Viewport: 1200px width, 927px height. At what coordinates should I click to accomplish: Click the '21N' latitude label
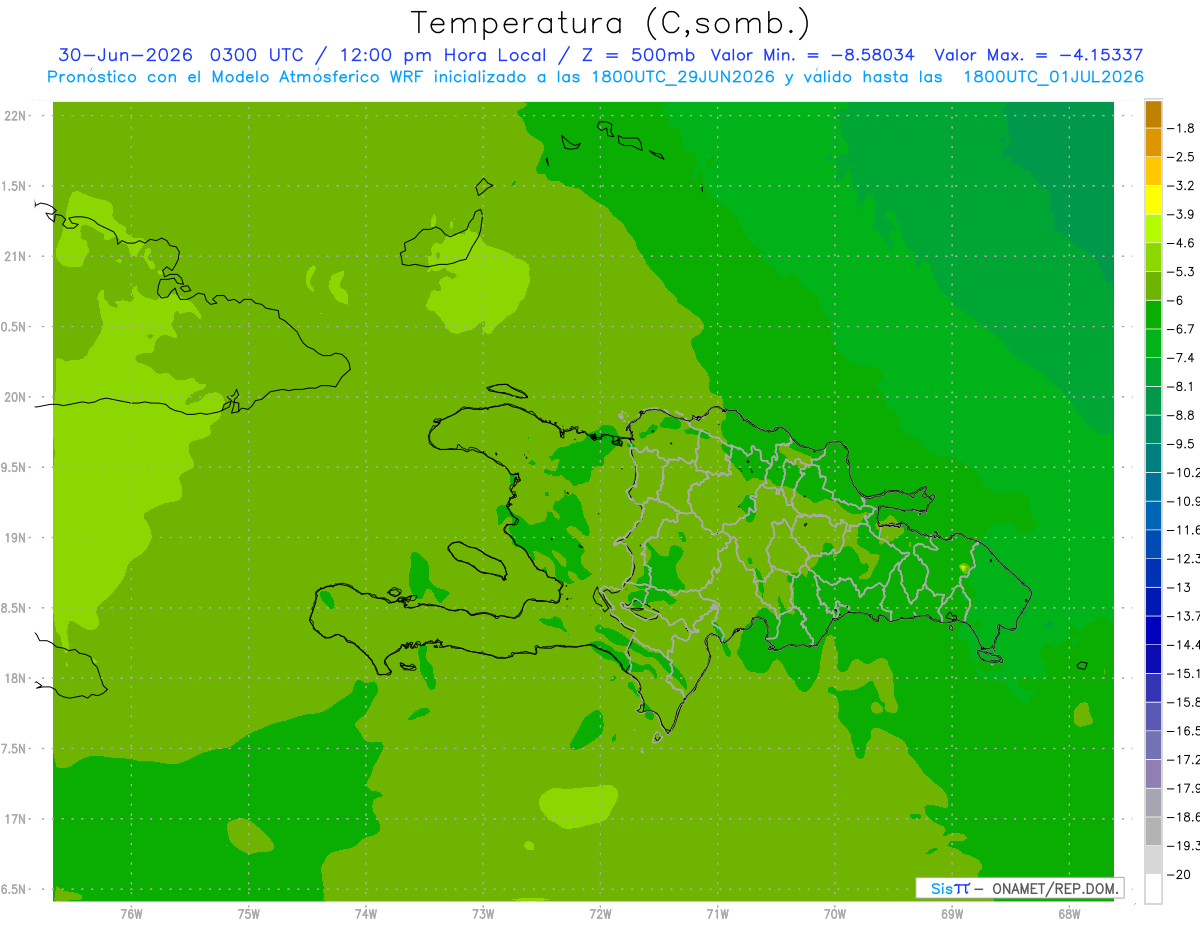pyautogui.click(x=15, y=257)
